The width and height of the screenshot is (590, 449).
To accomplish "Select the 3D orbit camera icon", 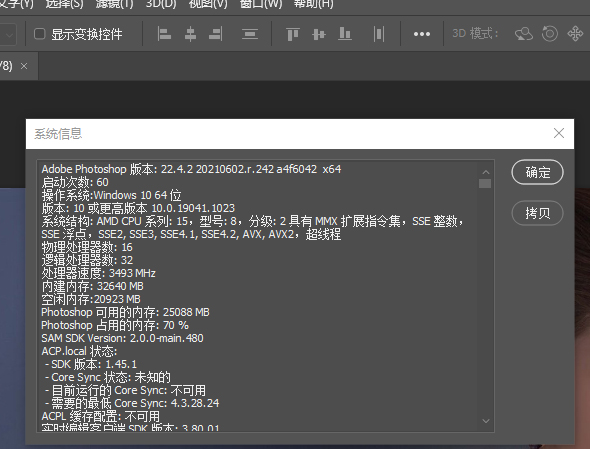I will tap(524, 34).
